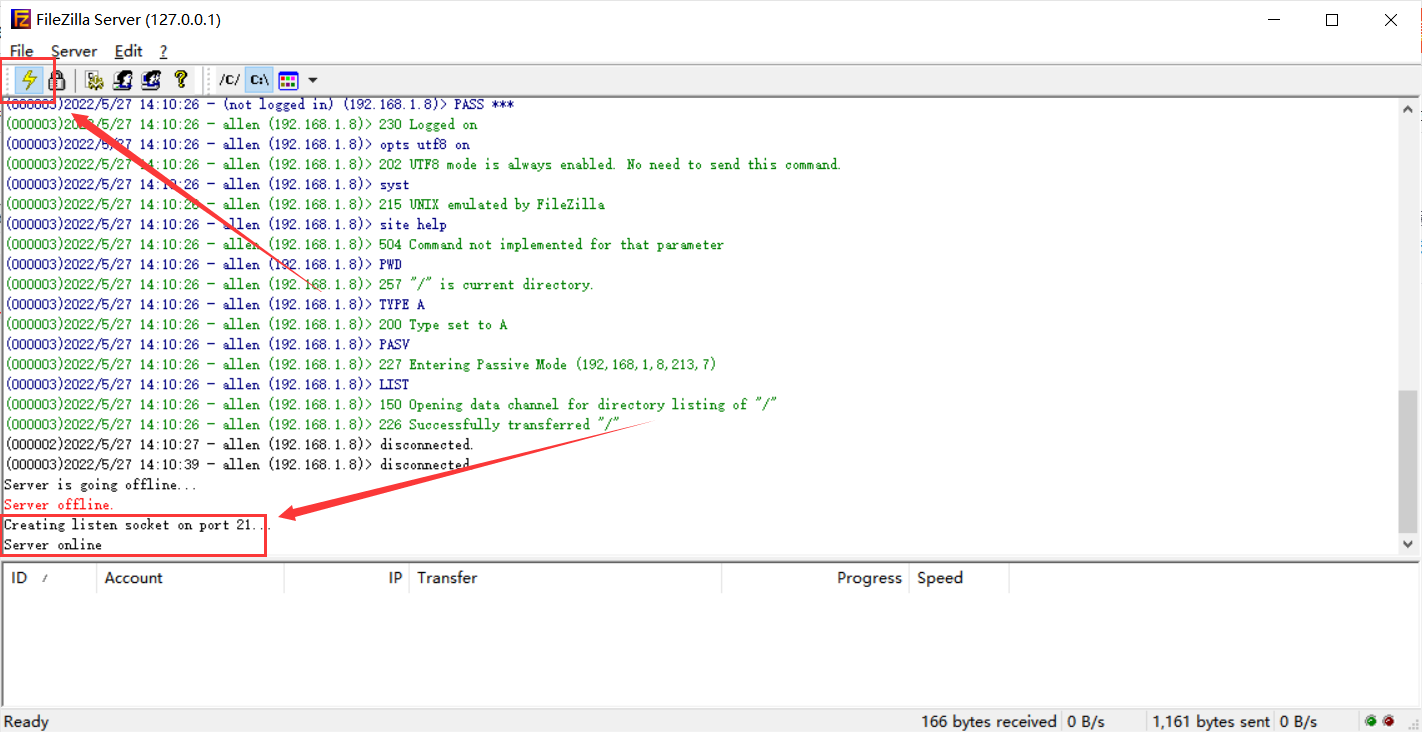1422x732 pixels.
Task: Switch path display to /C/ style
Action: (230, 80)
